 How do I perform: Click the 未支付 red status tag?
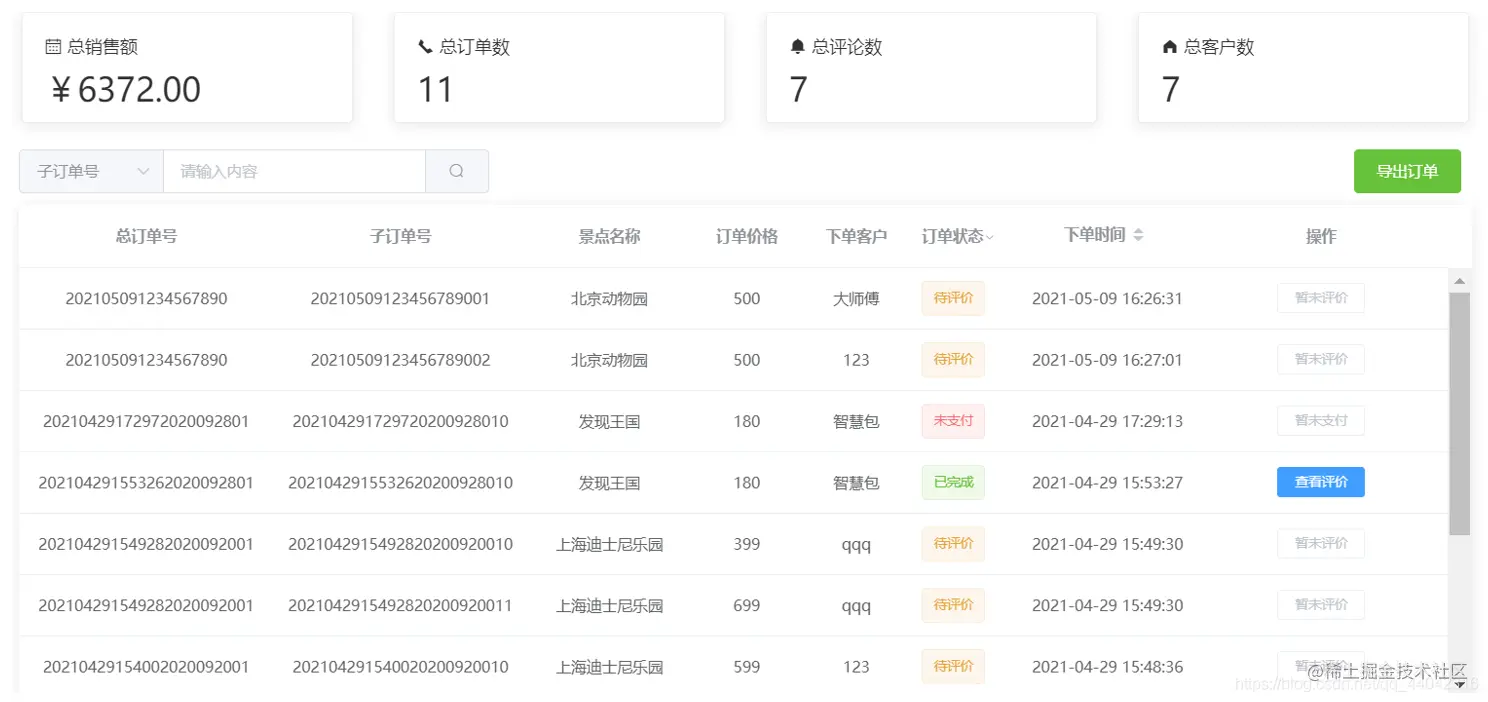pos(953,421)
